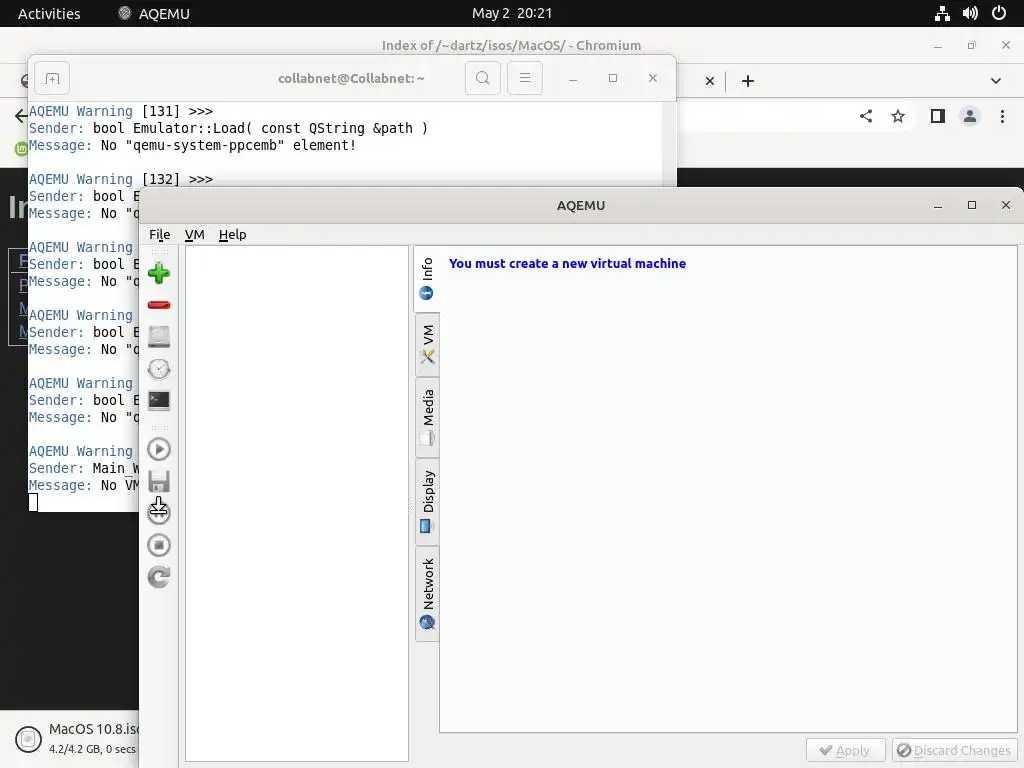1024x768 pixels.
Task: Open Activities overview
Action: click(x=49, y=14)
